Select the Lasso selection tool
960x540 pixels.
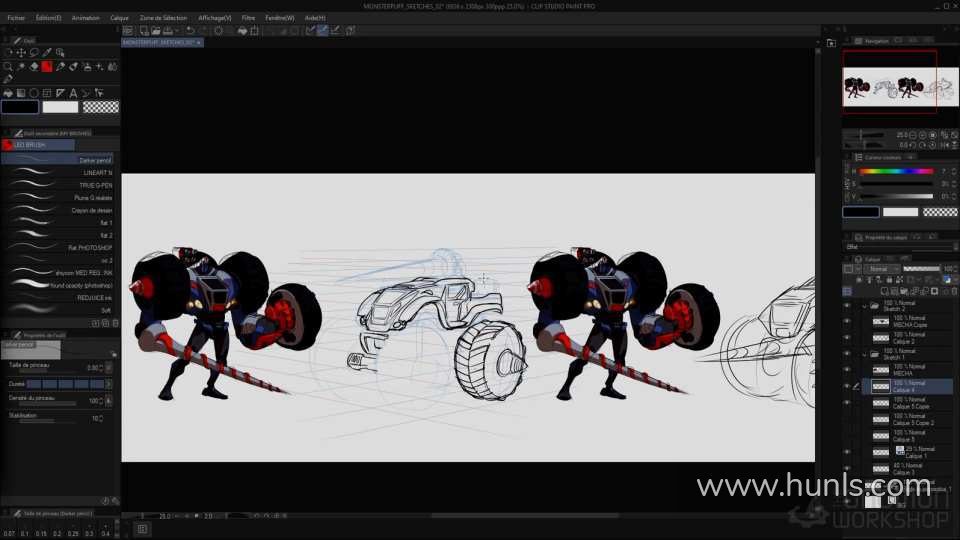[34, 53]
